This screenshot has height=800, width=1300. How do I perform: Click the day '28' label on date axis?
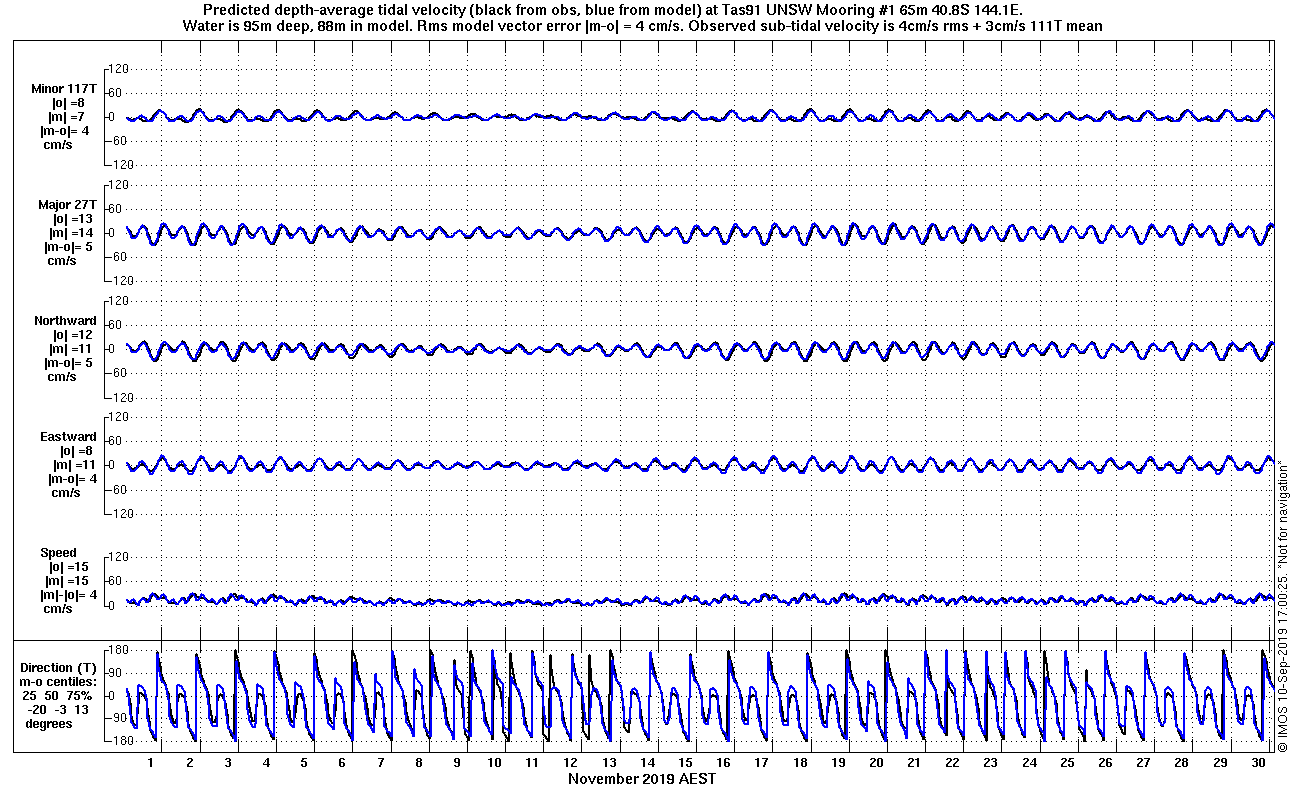click(1182, 763)
